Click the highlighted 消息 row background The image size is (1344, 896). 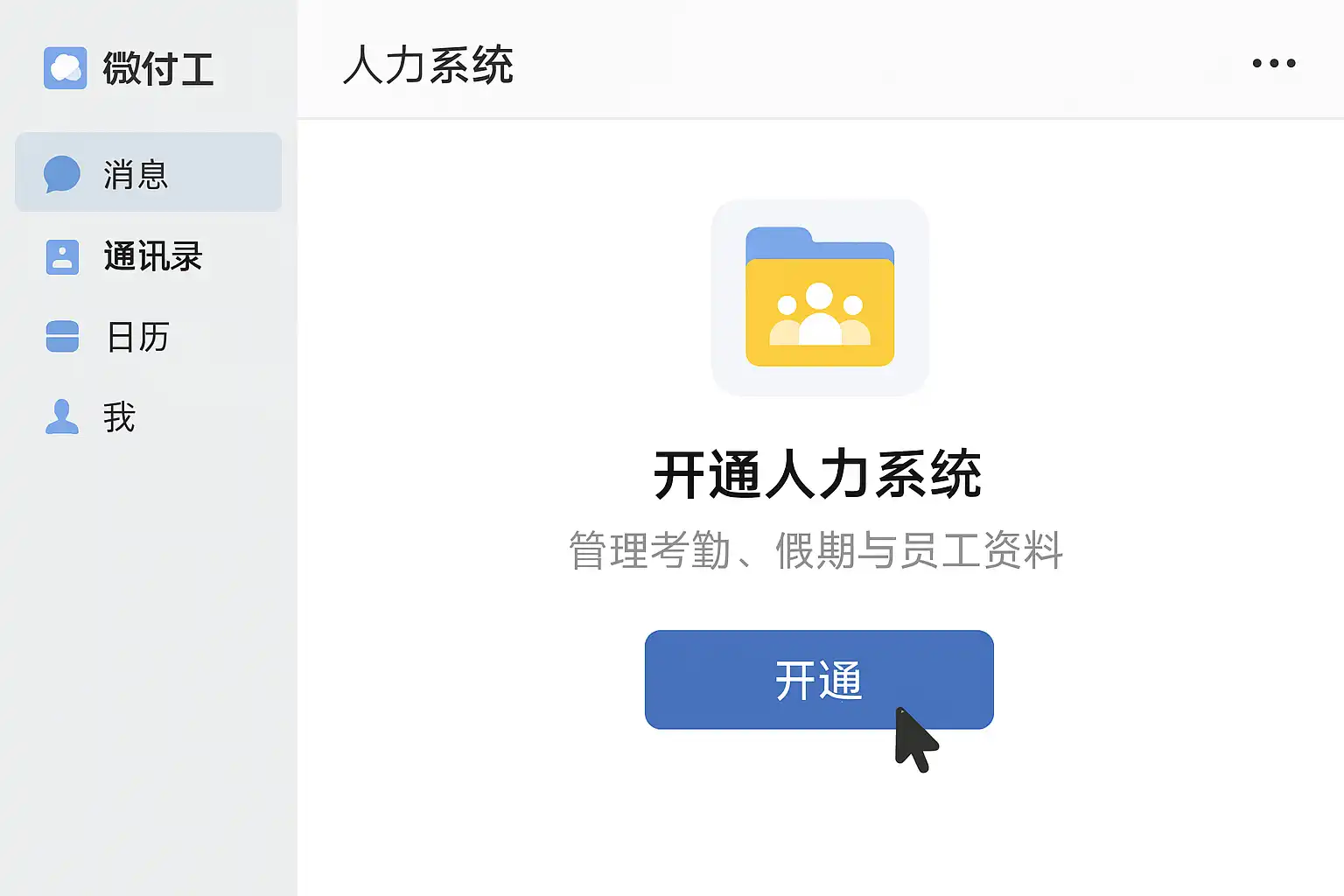pyautogui.click(x=149, y=172)
